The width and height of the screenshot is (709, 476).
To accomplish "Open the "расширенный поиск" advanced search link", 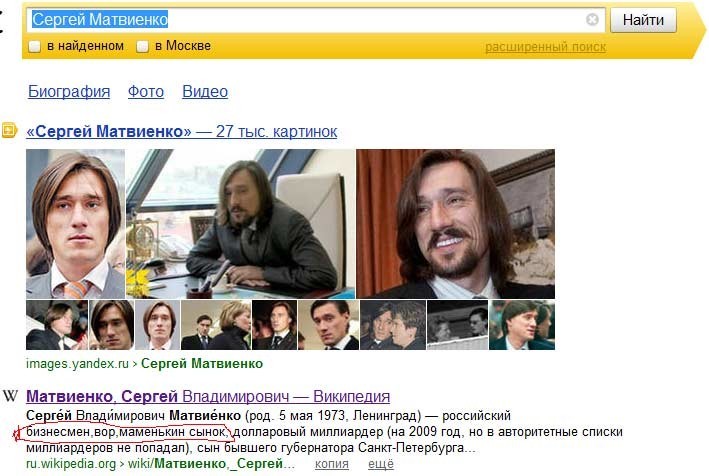I will click(545, 47).
